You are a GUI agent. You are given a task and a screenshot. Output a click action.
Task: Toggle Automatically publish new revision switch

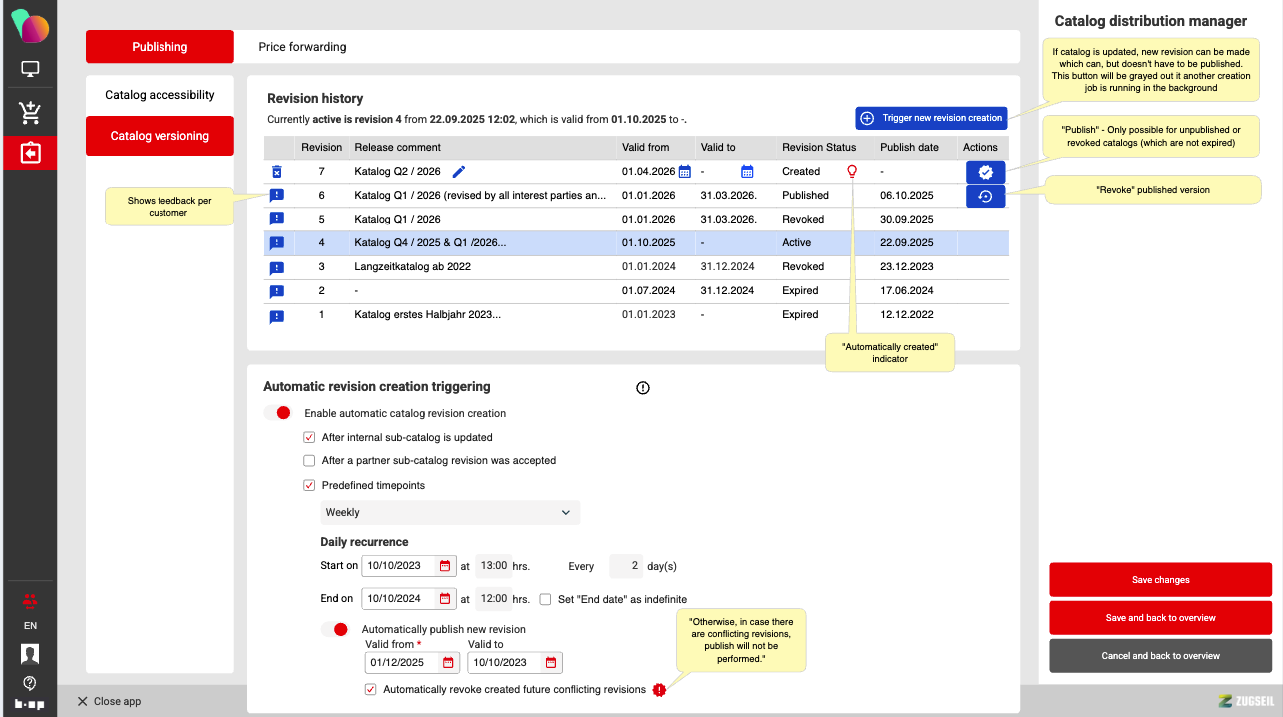(335, 629)
